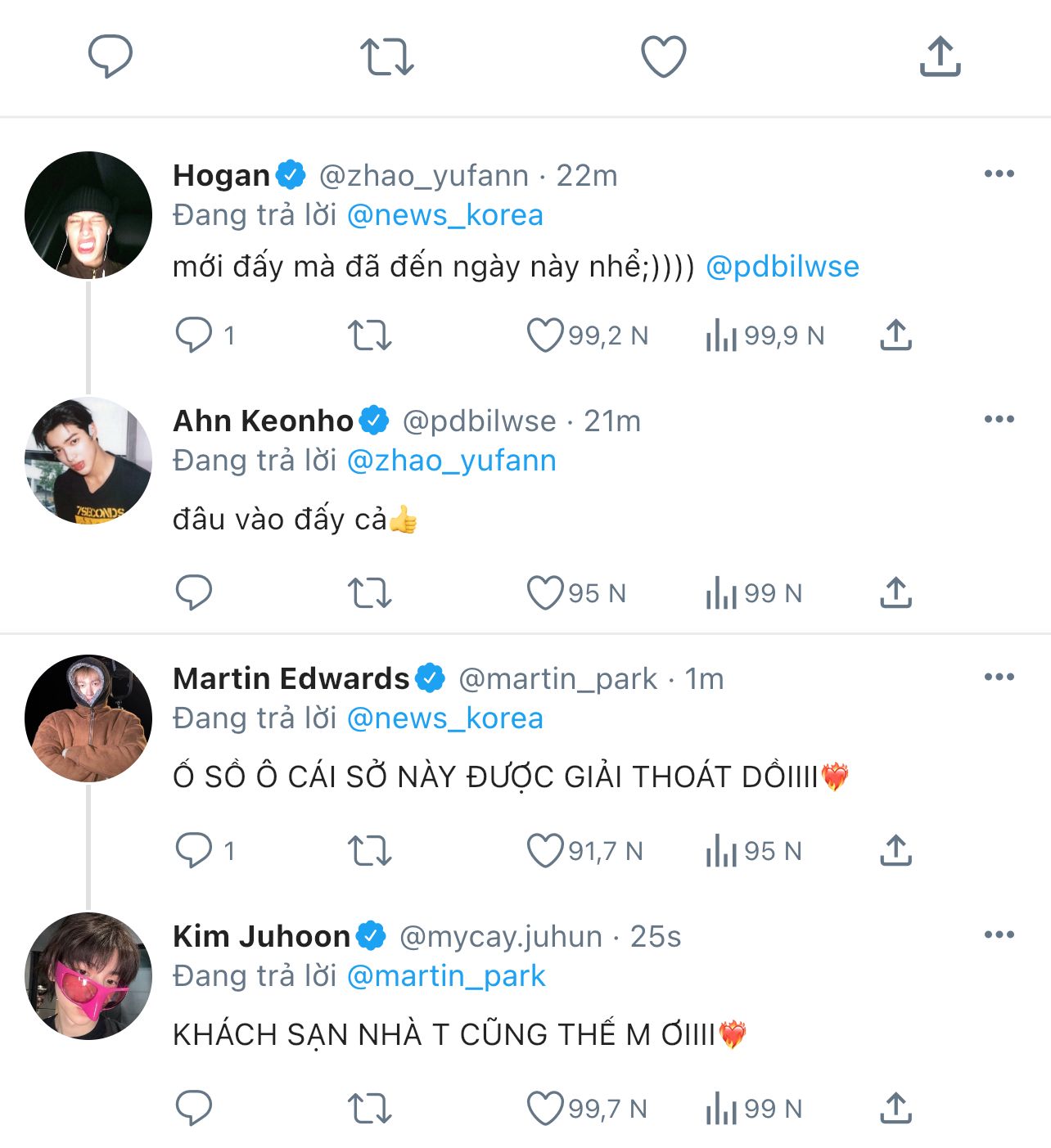
Task: Open Hogan's profile picture
Action: pyautogui.click(x=88, y=215)
